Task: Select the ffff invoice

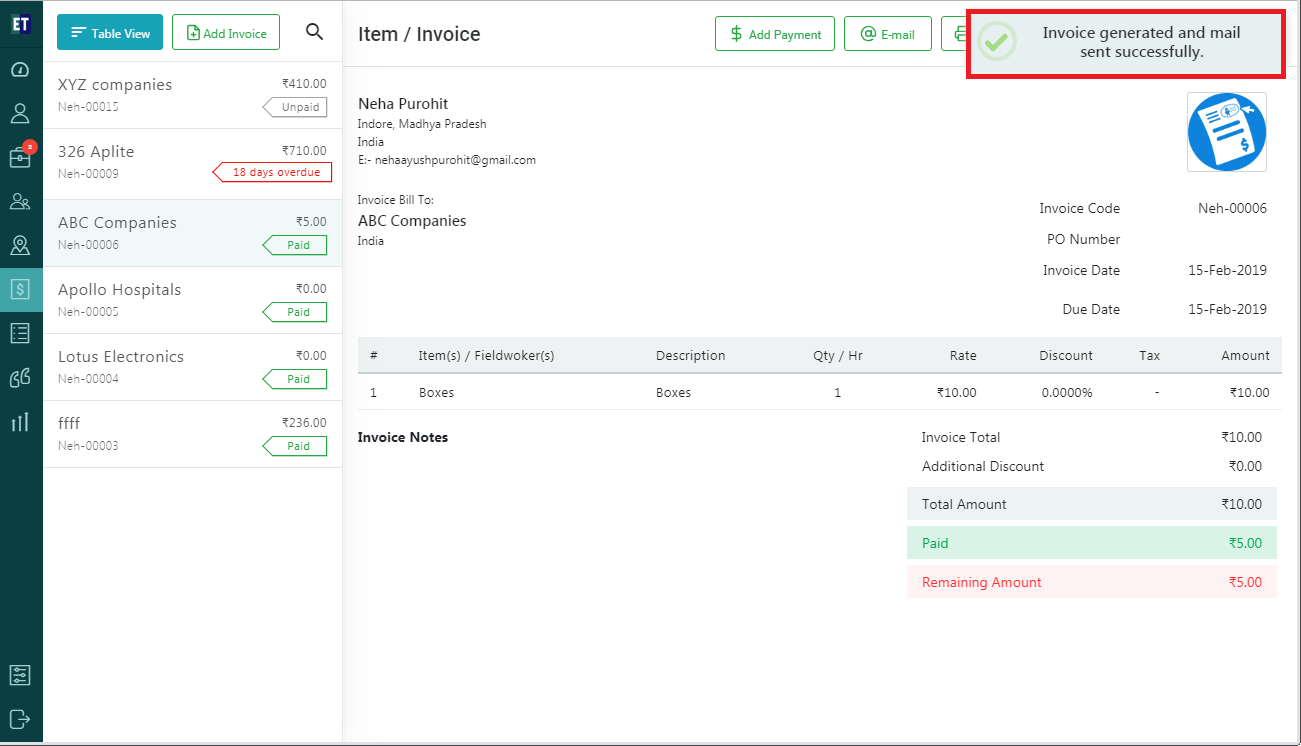Action: tap(192, 434)
